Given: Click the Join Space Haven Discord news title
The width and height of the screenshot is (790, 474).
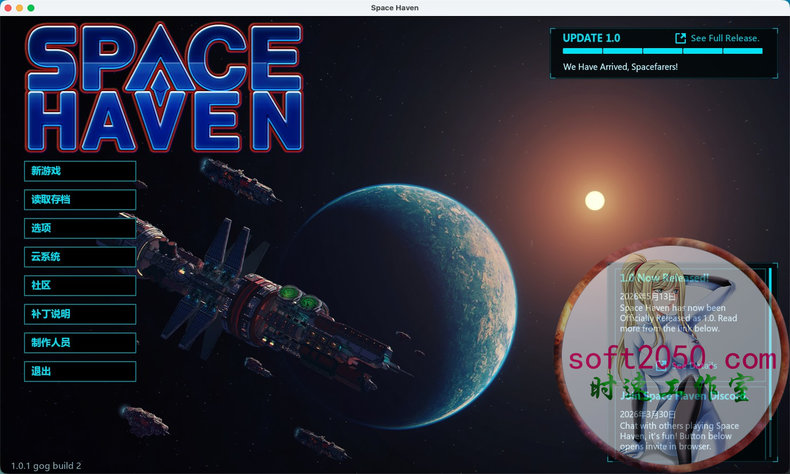Looking at the screenshot, I should point(683,396).
